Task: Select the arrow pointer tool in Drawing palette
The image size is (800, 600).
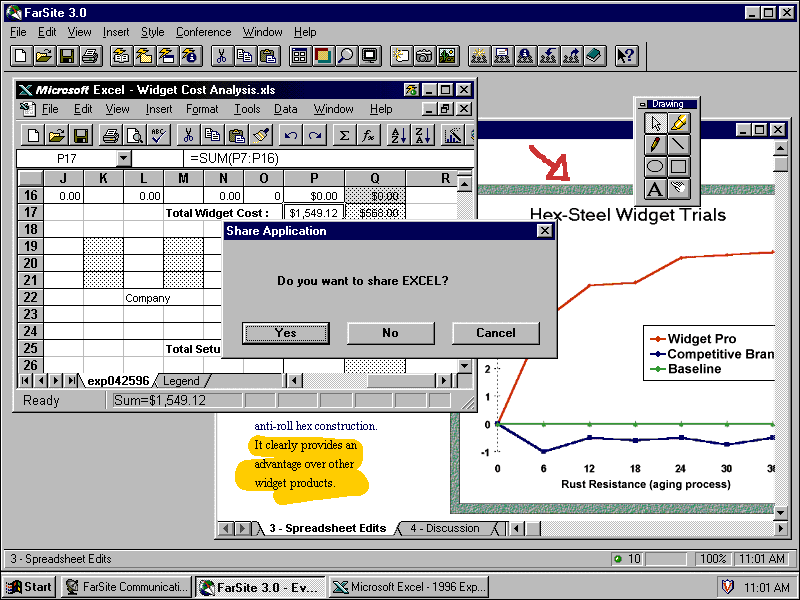Action: [x=656, y=123]
